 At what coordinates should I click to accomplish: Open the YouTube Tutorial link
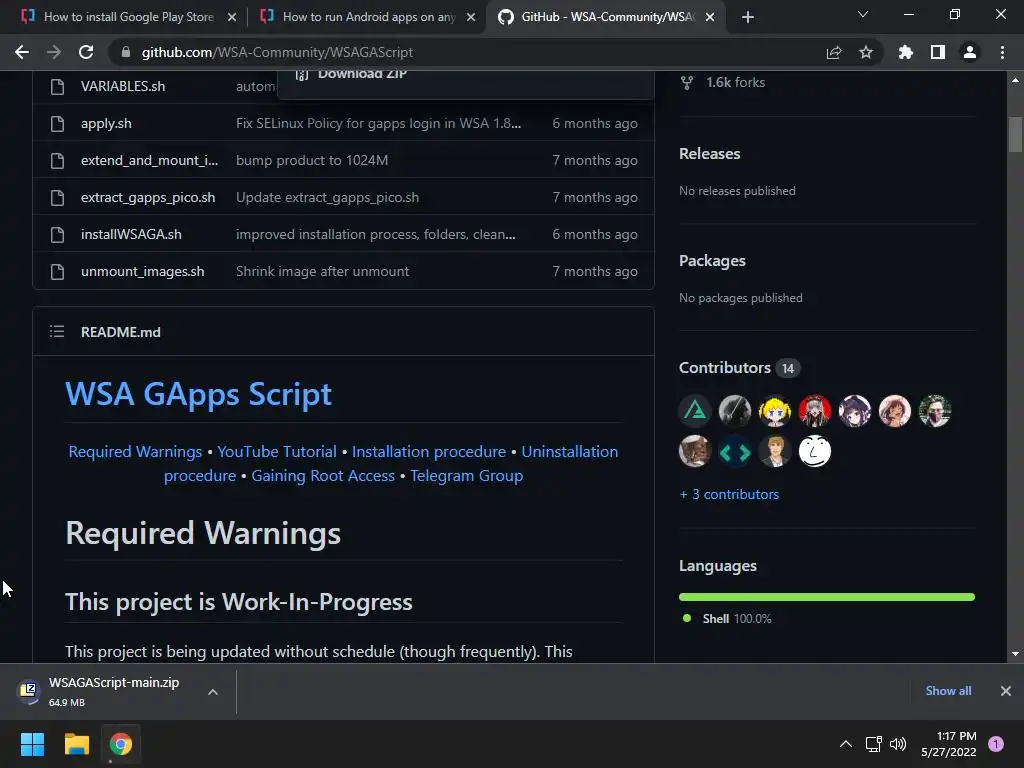(277, 452)
